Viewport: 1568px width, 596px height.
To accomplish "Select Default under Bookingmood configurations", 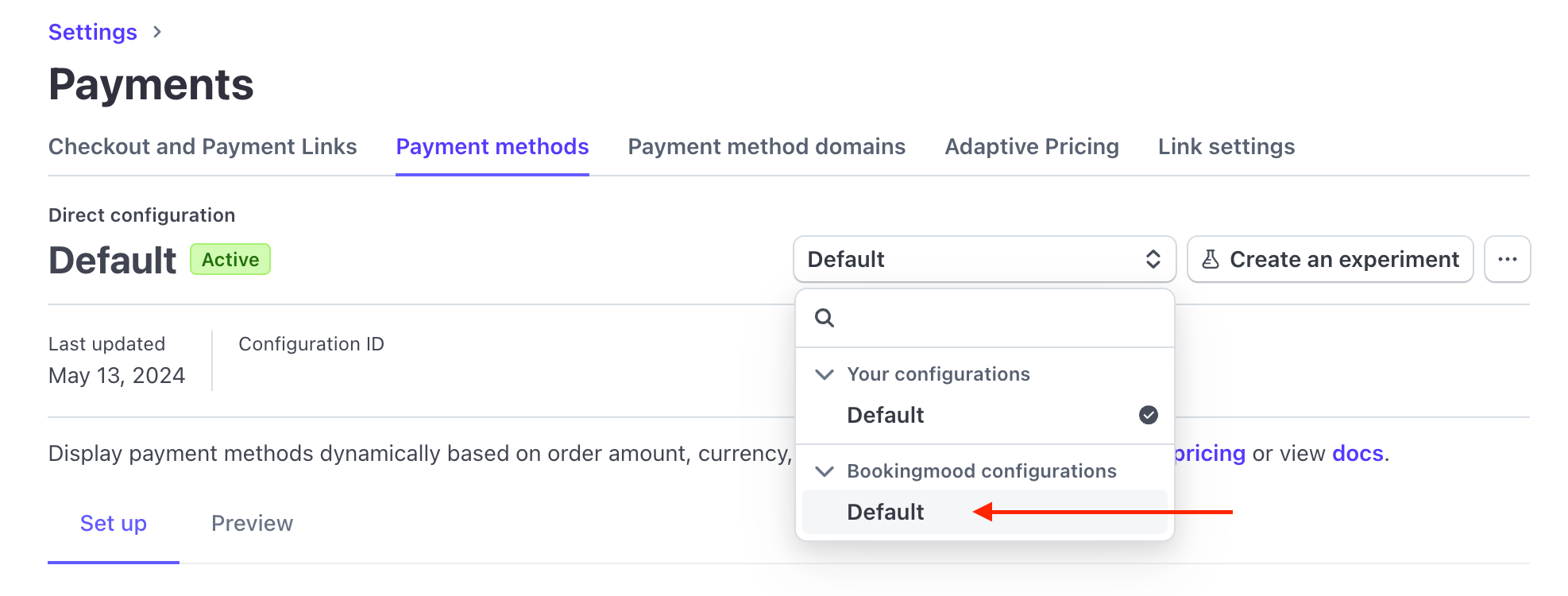I will (886, 512).
